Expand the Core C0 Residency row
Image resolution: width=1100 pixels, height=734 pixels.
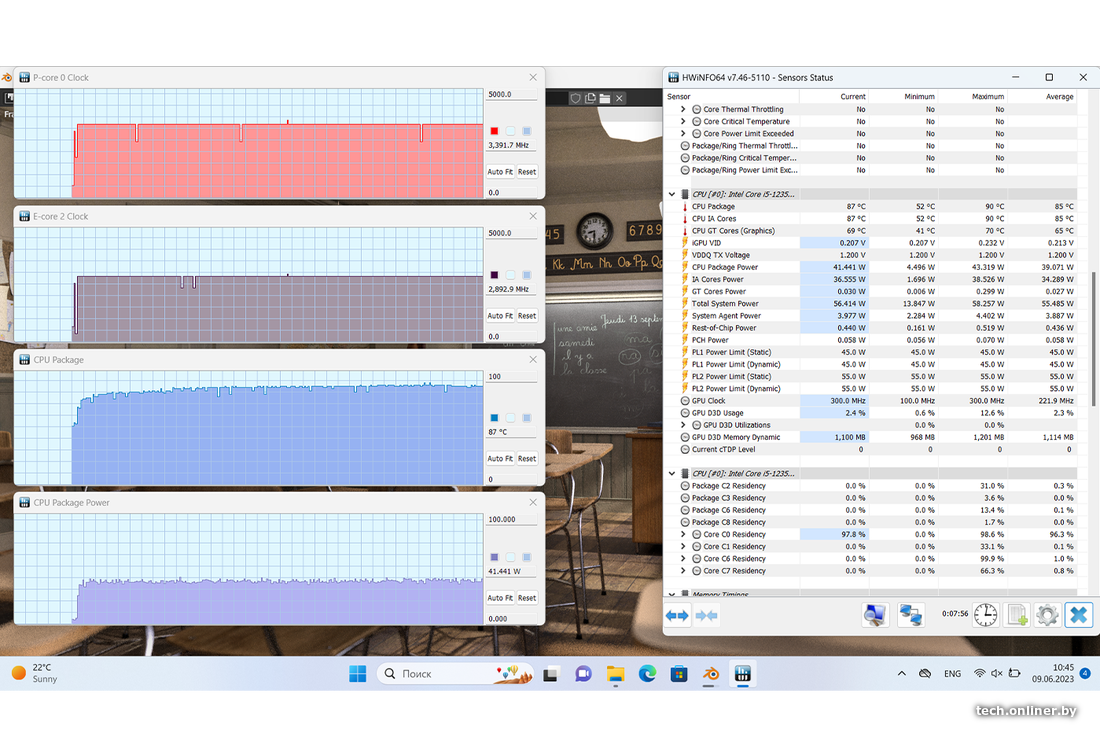tap(683, 535)
